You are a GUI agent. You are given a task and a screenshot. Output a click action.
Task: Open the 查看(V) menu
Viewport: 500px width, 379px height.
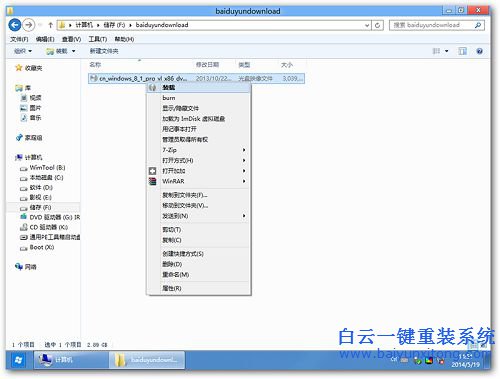71,39
